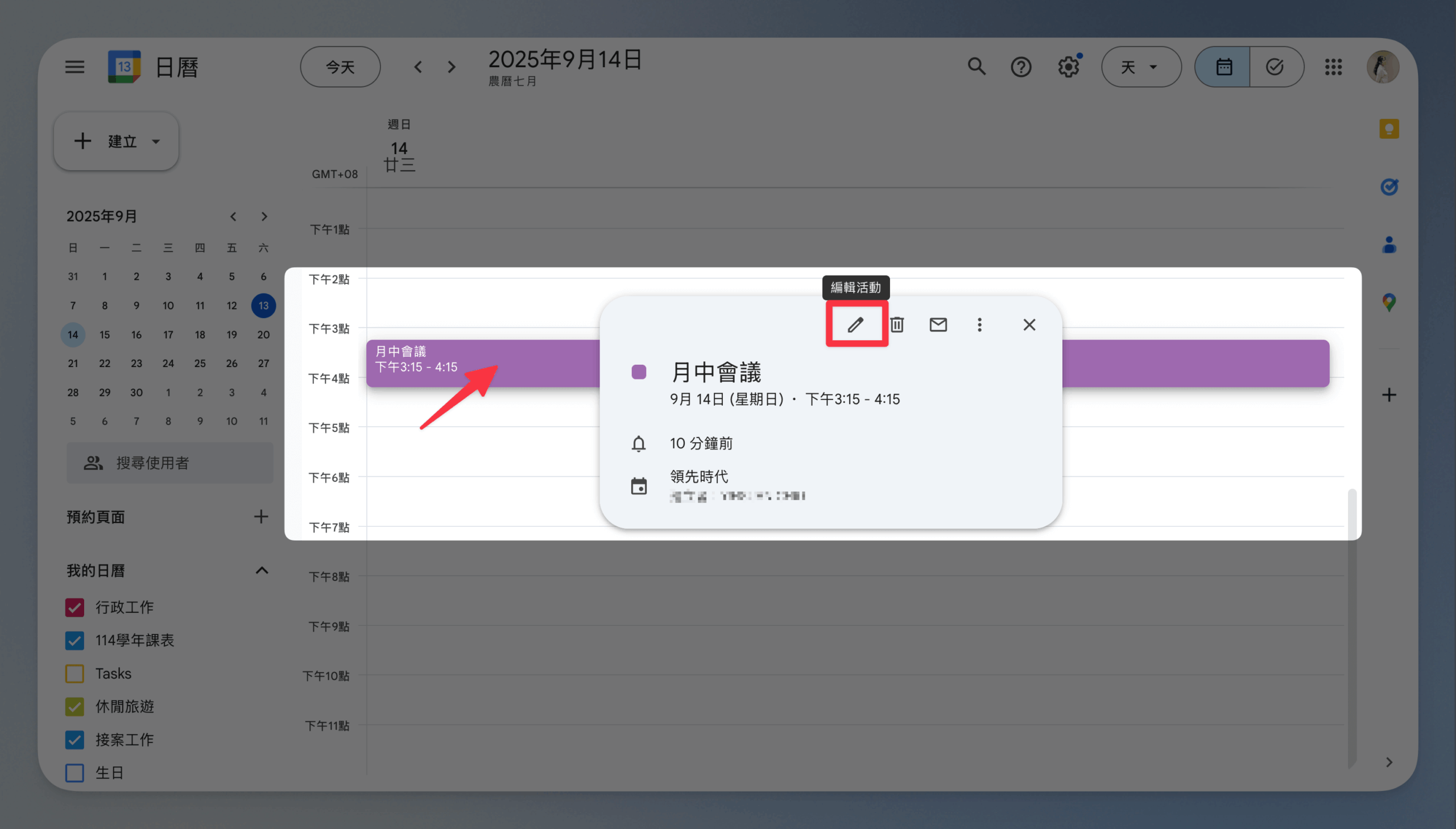
Task: Expand the 建立 create dropdown
Action: click(x=156, y=141)
